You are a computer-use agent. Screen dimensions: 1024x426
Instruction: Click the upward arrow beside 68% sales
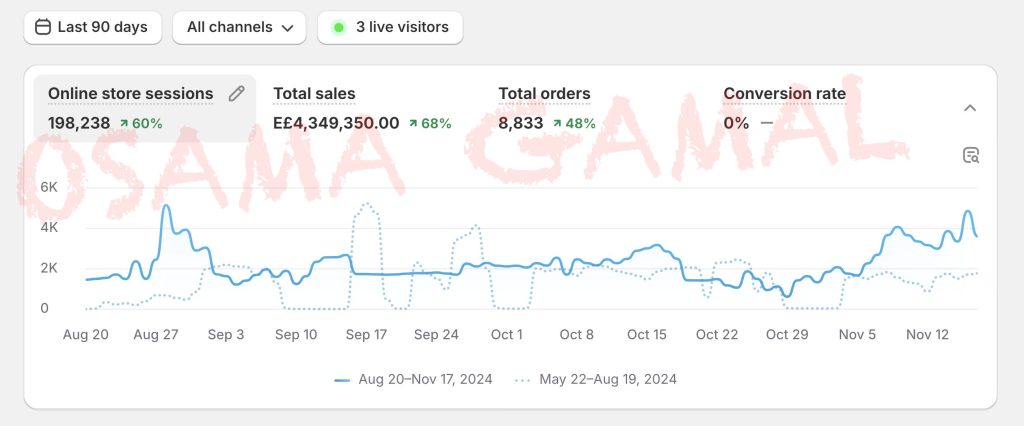point(413,124)
